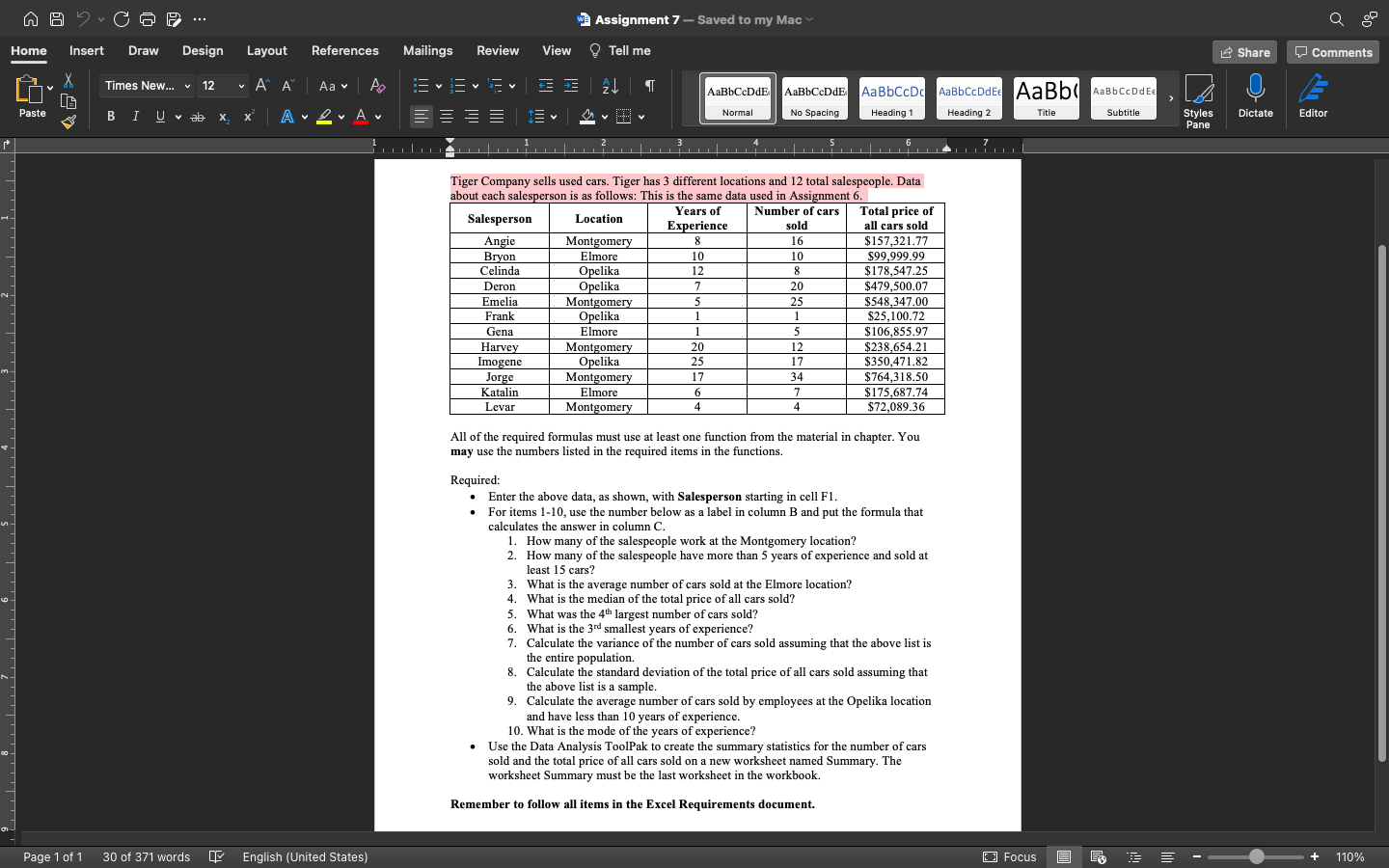Toggle Focus mode in the status bar
Viewport: 1389px width, 868px height.
(x=1010, y=856)
